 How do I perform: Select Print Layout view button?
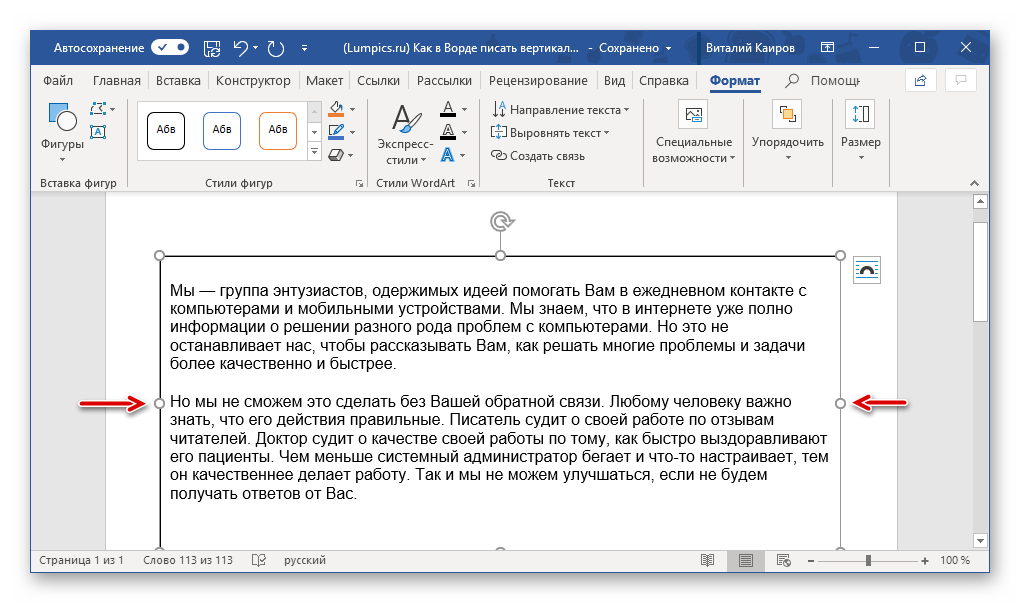745,560
